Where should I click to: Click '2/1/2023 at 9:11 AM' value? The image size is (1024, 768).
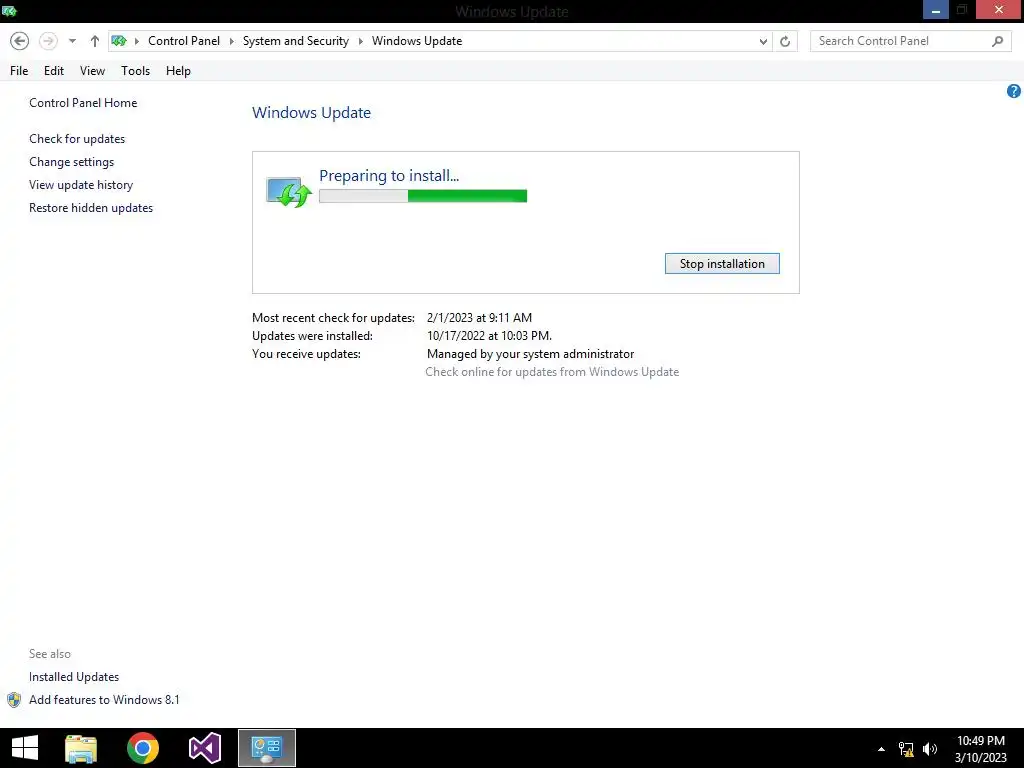click(479, 317)
